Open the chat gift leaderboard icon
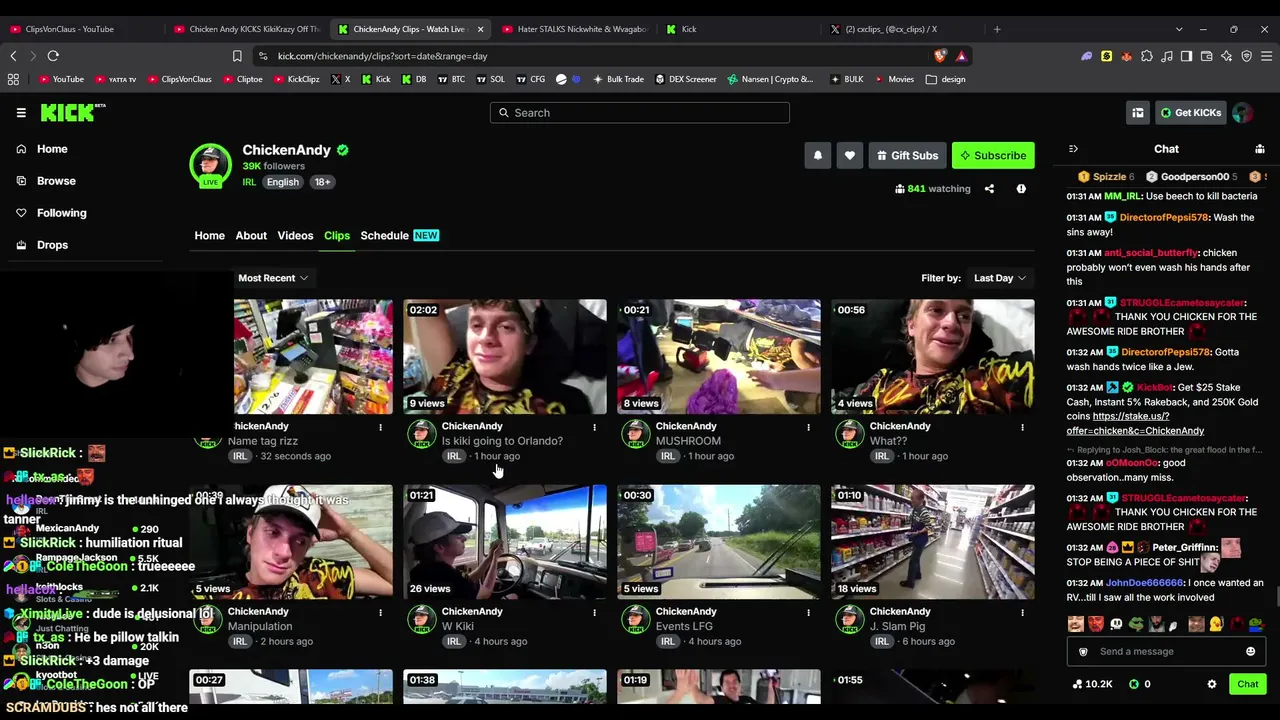This screenshot has height=720, width=1280. [1260, 149]
